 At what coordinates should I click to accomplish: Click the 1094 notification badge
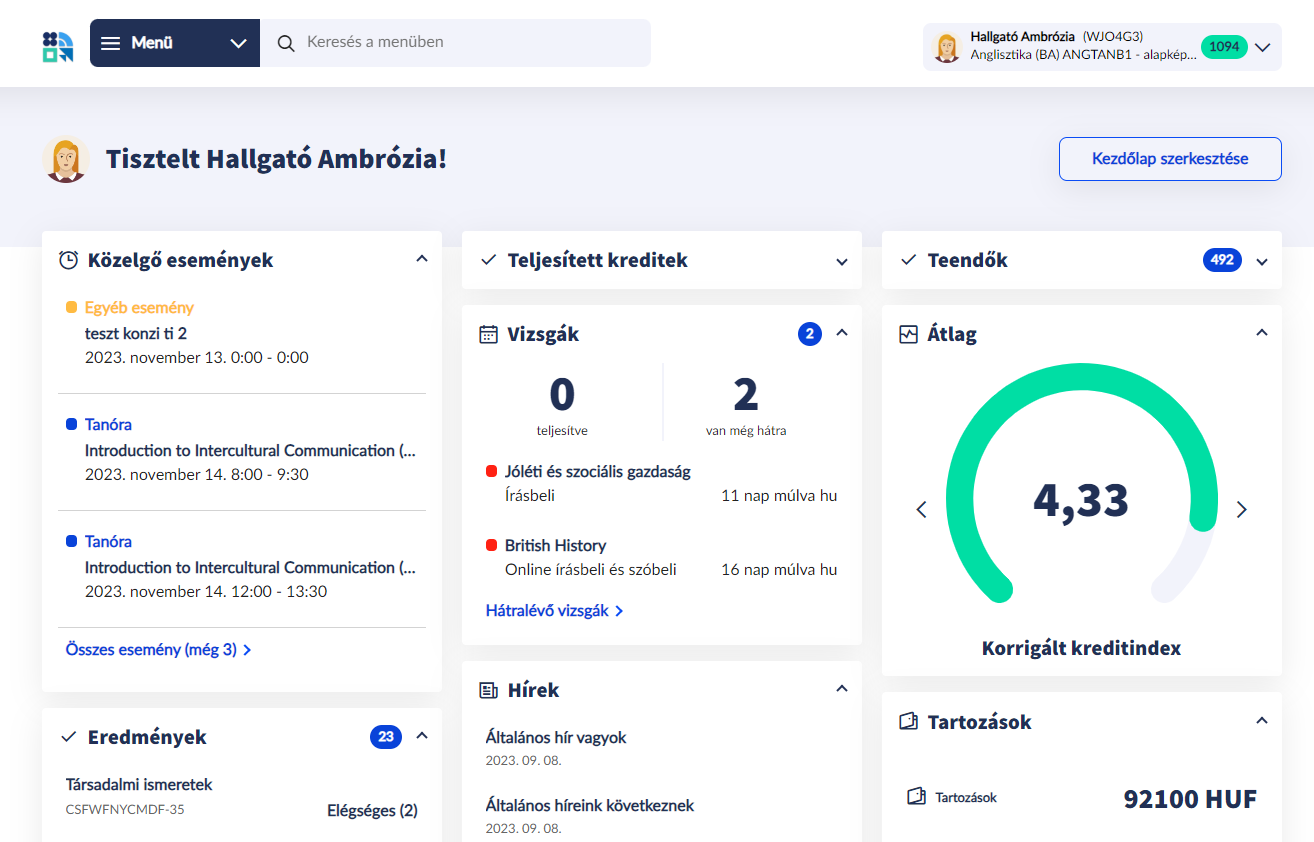1223,47
